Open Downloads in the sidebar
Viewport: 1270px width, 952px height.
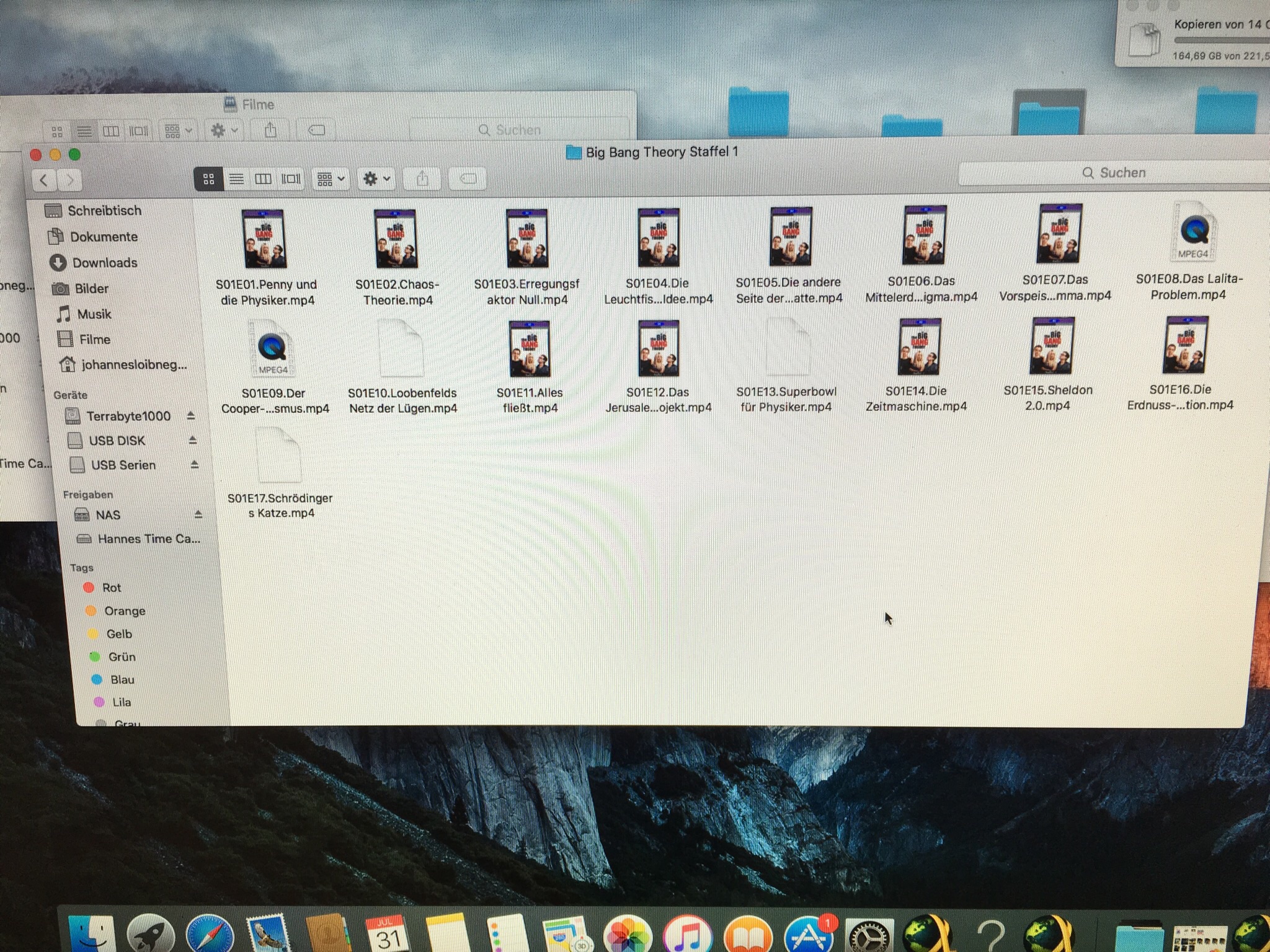pos(94,263)
